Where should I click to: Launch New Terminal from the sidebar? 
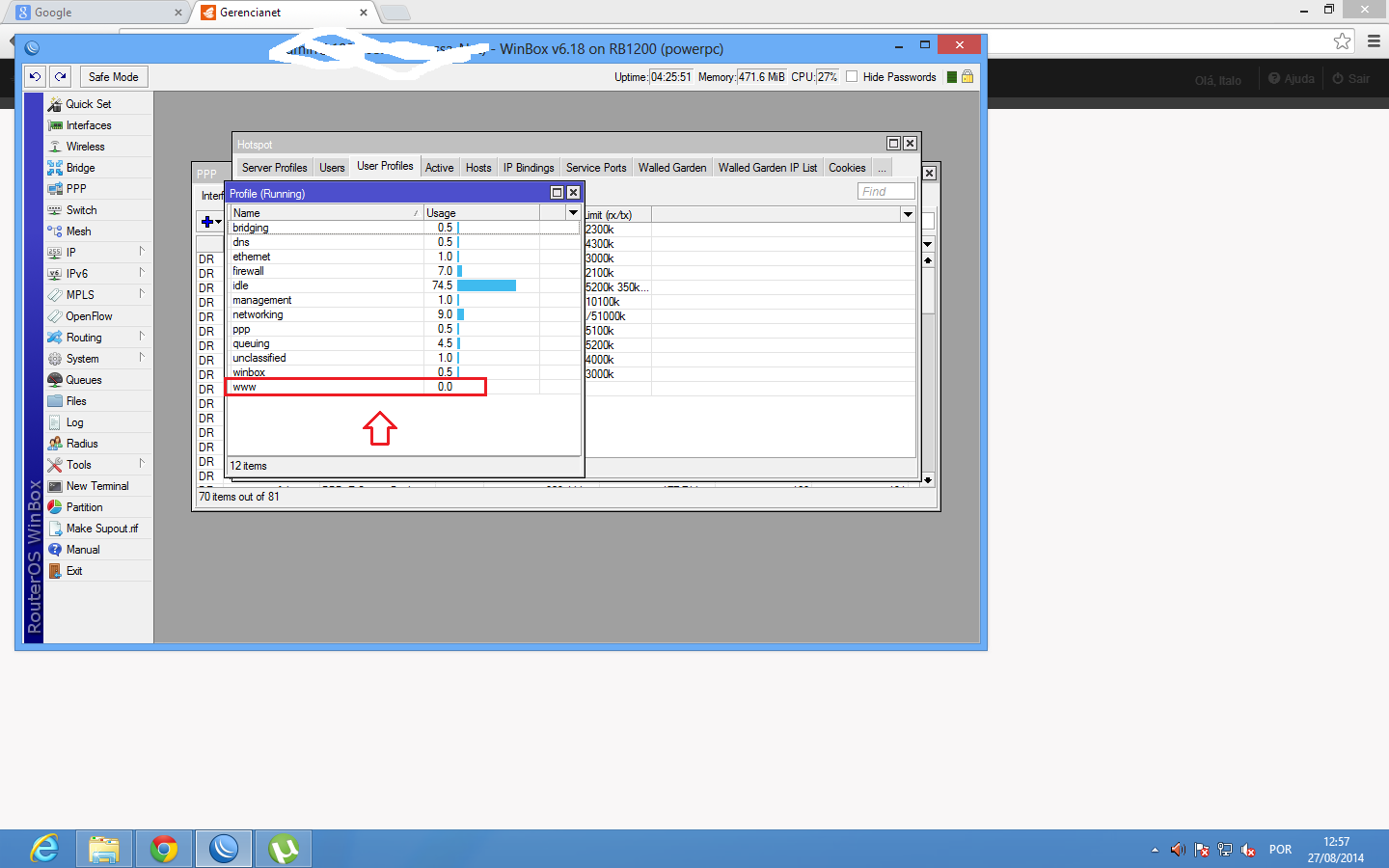pyautogui.click(x=98, y=486)
